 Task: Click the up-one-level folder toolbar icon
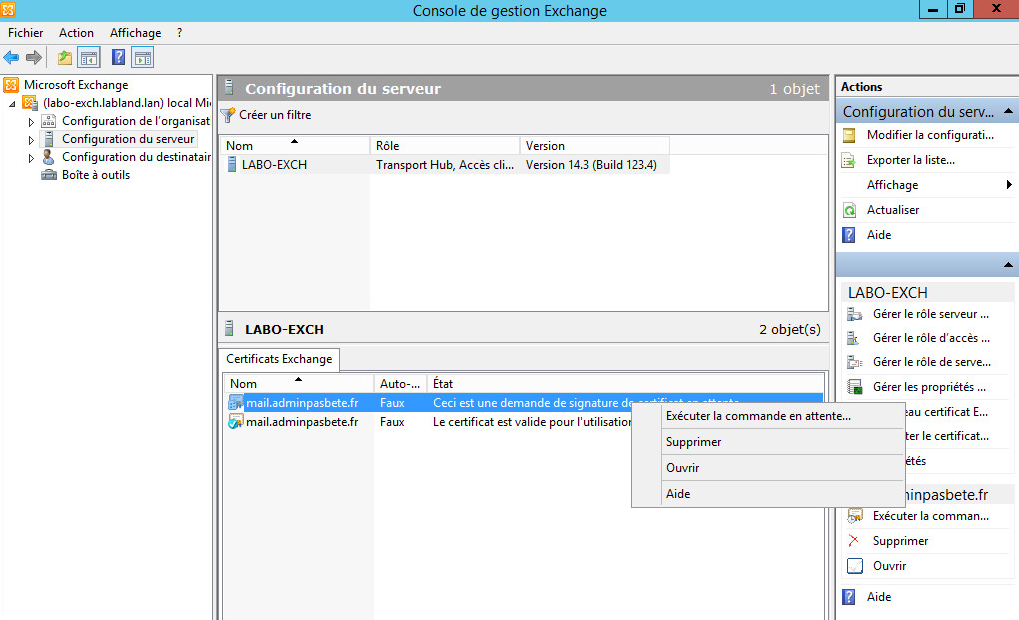pyautogui.click(x=65, y=58)
